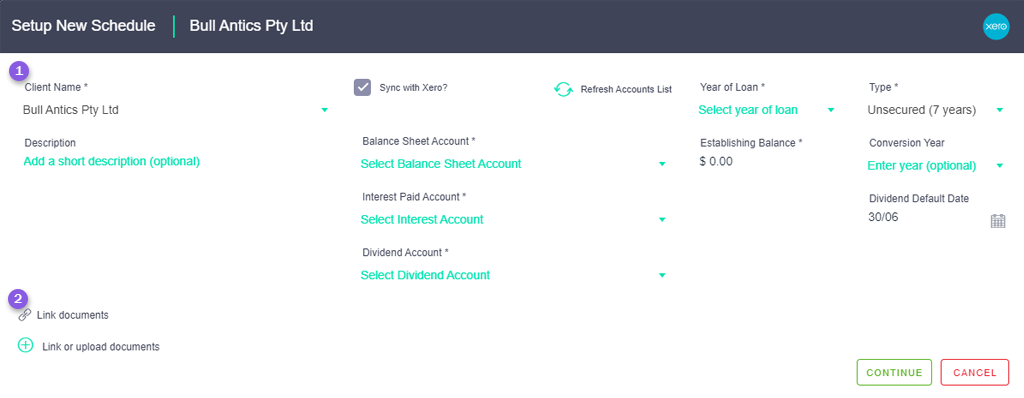Screen dimensions: 1024x398
Task: Click the plus icon to upload documents
Action: coord(25,345)
